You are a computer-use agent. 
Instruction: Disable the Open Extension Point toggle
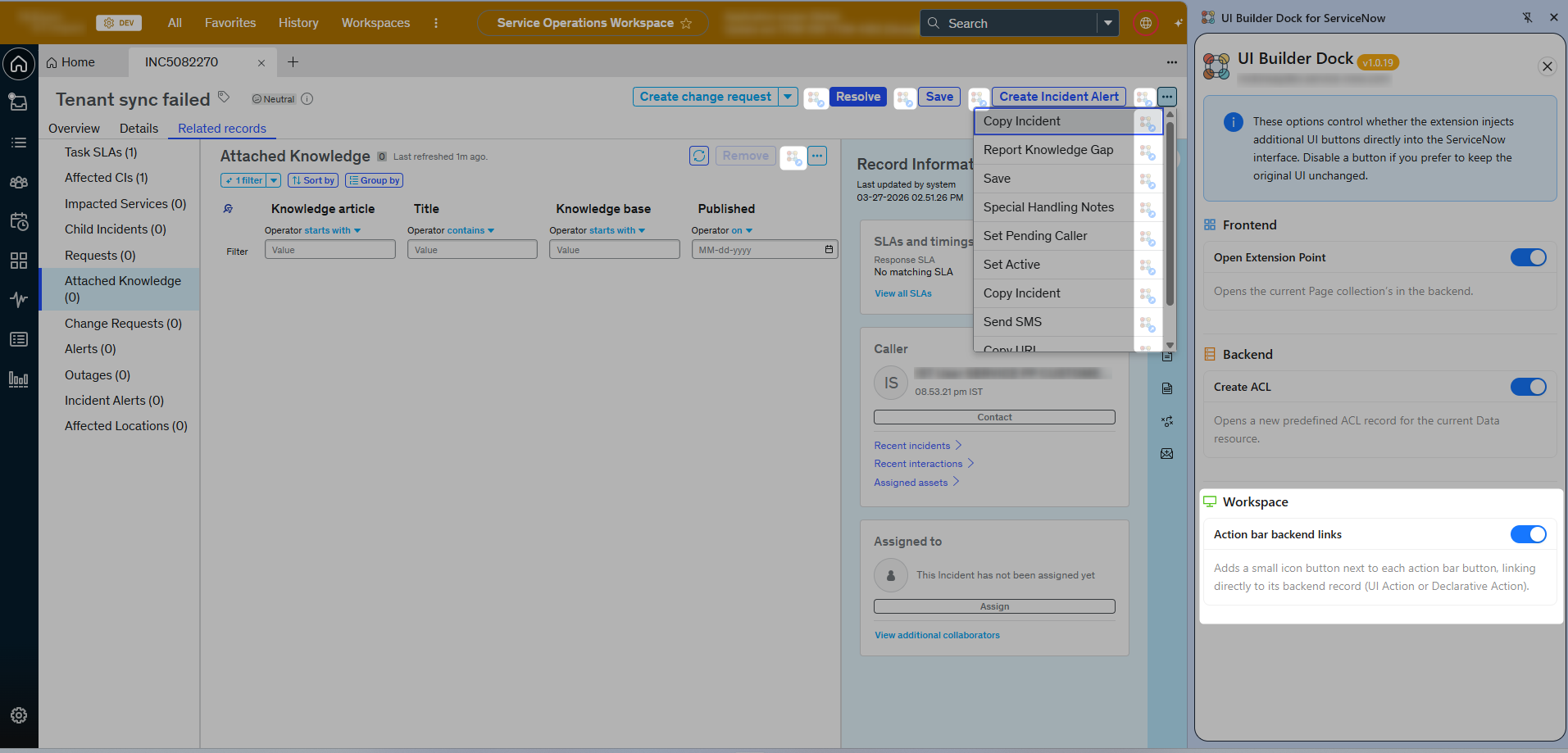[1528, 257]
